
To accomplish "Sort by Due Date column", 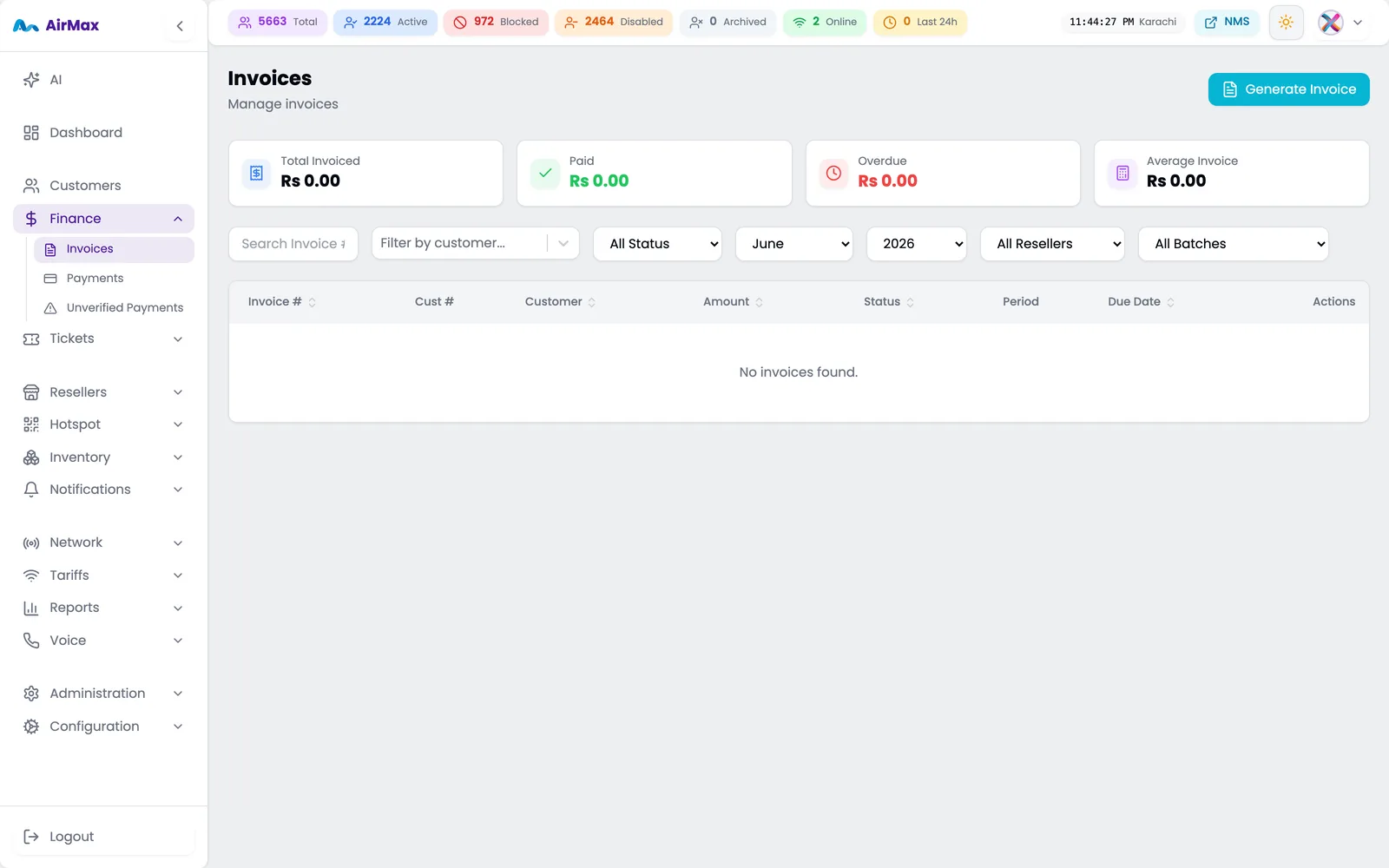I will tap(1141, 302).
